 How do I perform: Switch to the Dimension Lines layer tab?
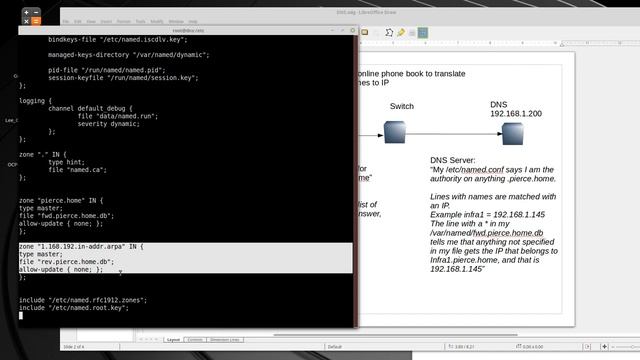[x=225, y=340]
